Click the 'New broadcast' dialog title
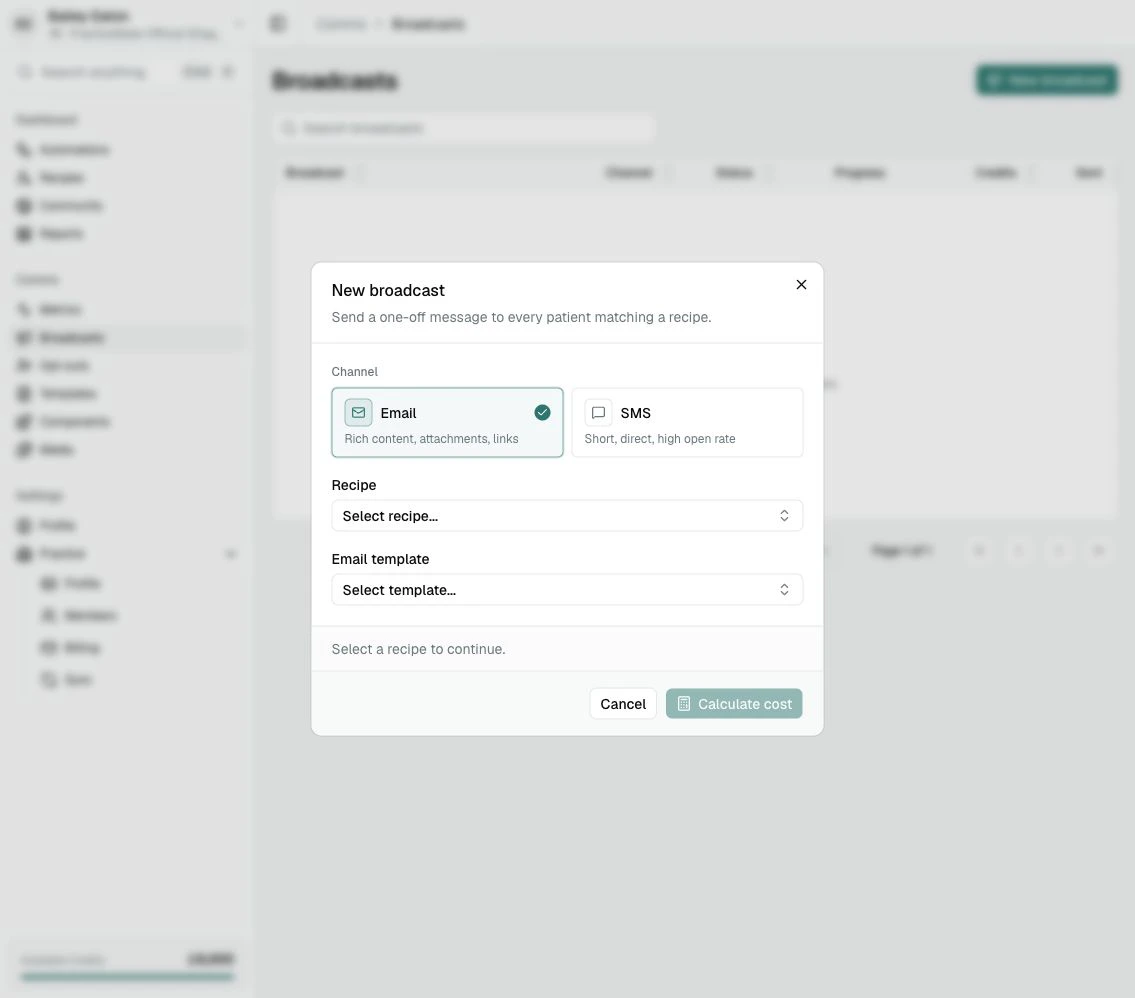This screenshot has height=998, width=1135. (388, 290)
